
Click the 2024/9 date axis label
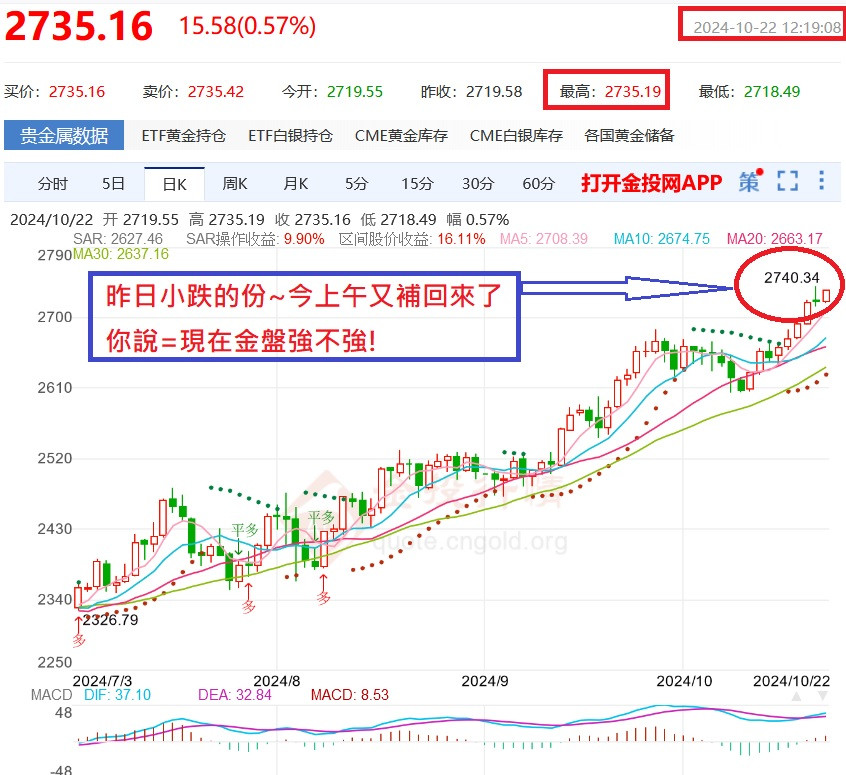coord(485,681)
